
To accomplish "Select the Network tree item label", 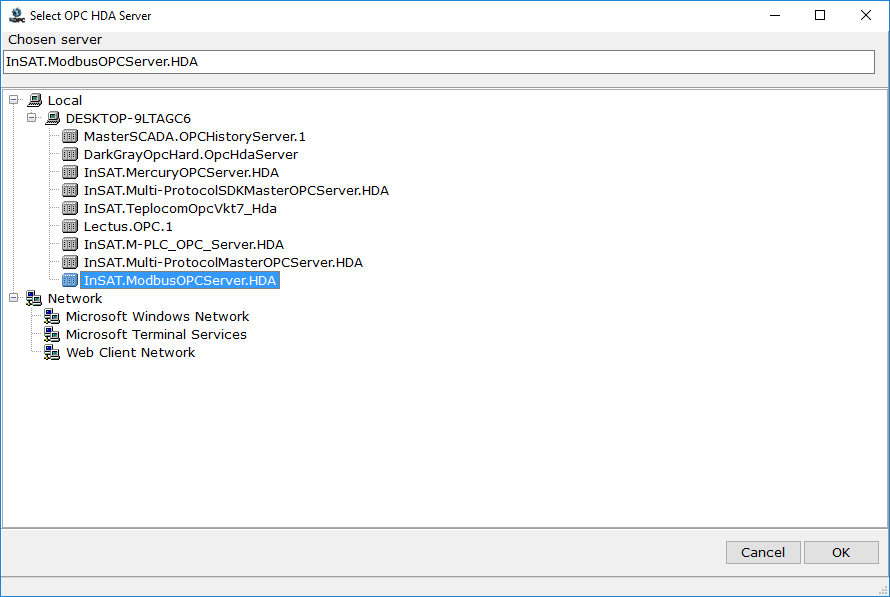I will pos(75,298).
